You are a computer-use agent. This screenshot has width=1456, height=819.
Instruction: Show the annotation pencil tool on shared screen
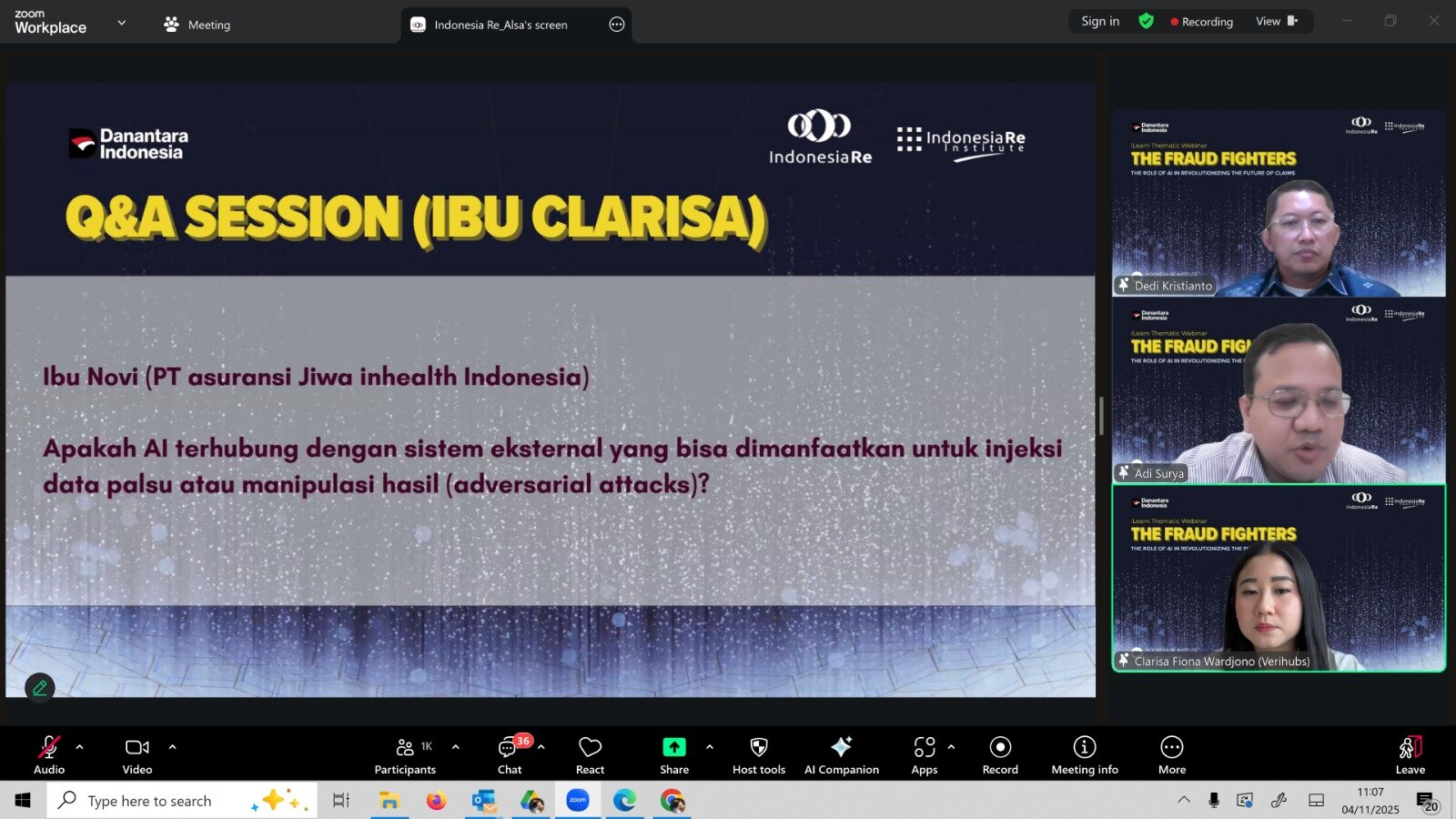(38, 688)
